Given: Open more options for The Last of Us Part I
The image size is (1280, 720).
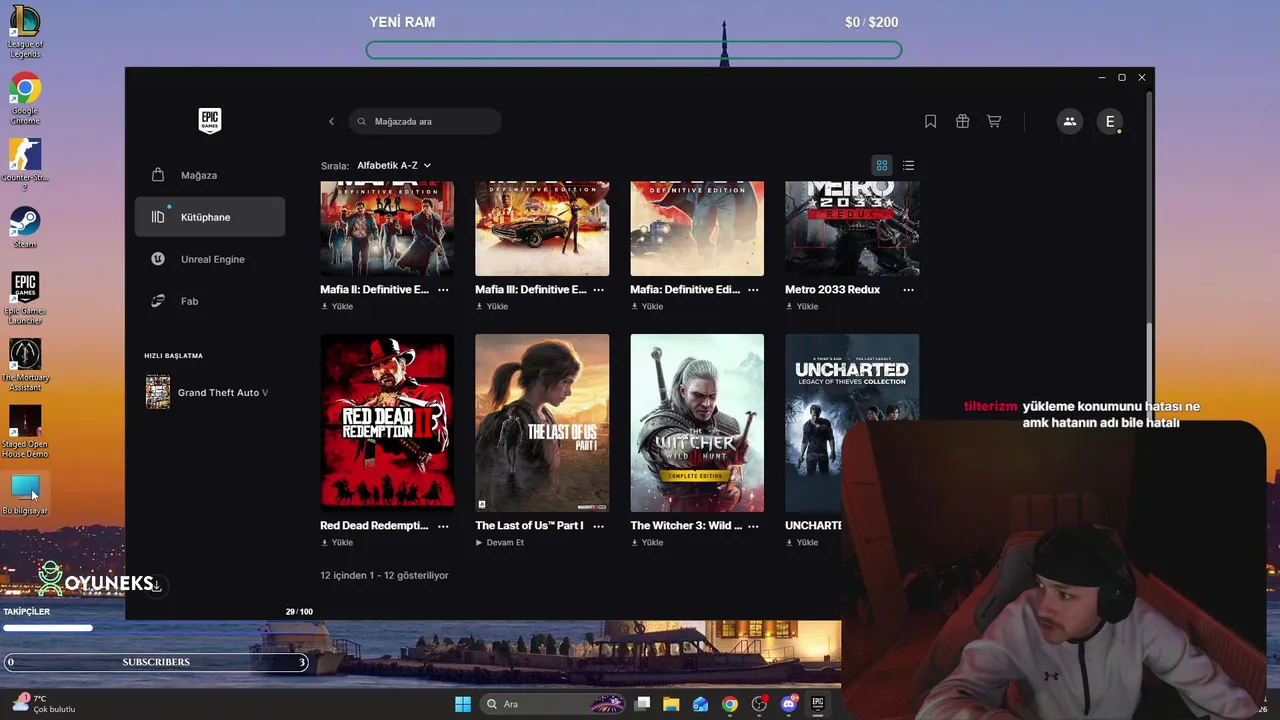Looking at the screenshot, I should (x=598, y=525).
